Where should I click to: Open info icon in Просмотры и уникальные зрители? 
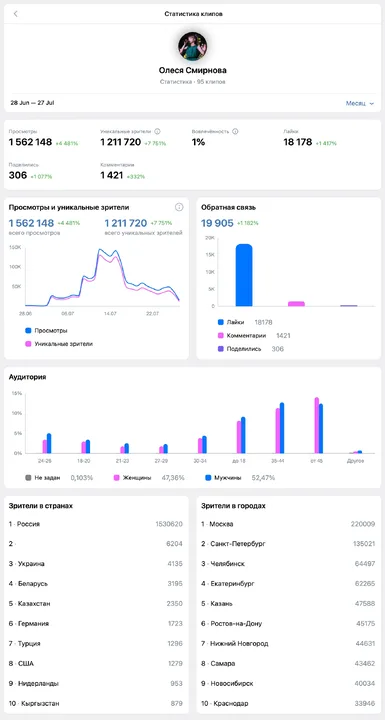pos(179,207)
